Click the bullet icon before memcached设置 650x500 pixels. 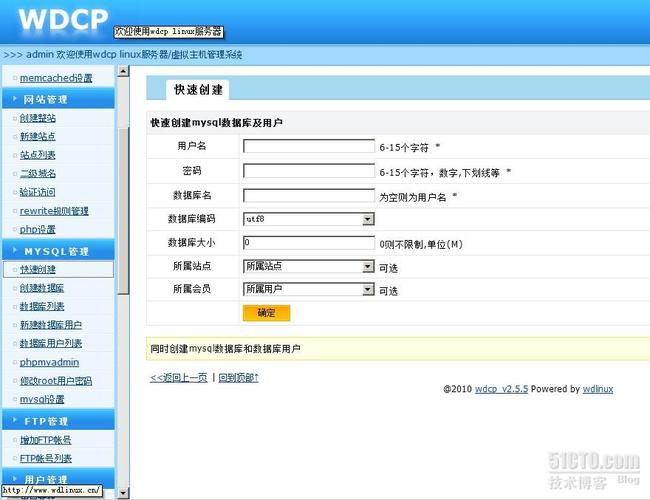15,78
